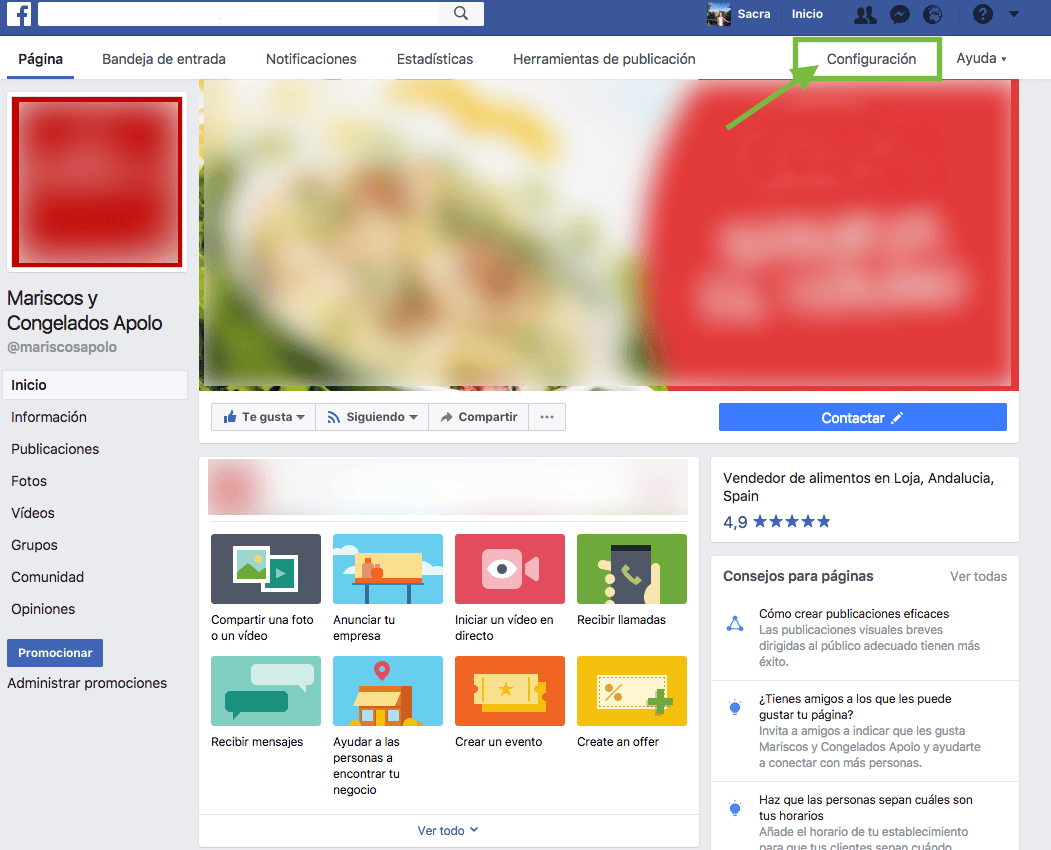
Task: Open 'Herramientas de publicación'
Action: tap(603, 59)
